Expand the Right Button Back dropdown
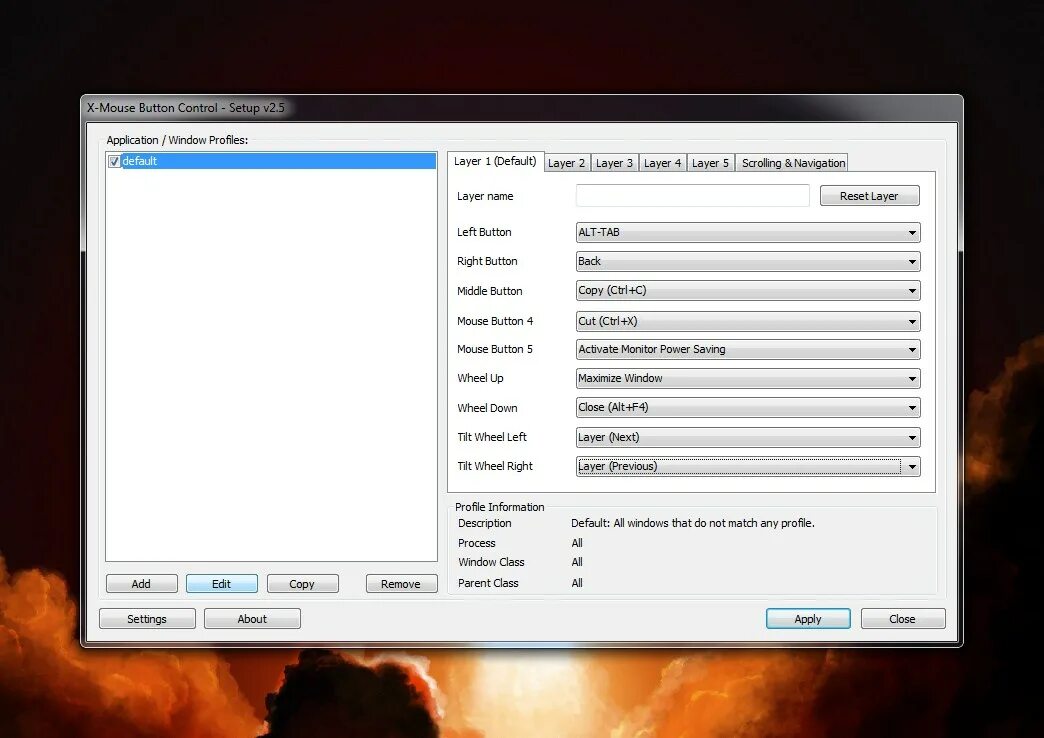The width and height of the screenshot is (1044, 738). [748, 261]
